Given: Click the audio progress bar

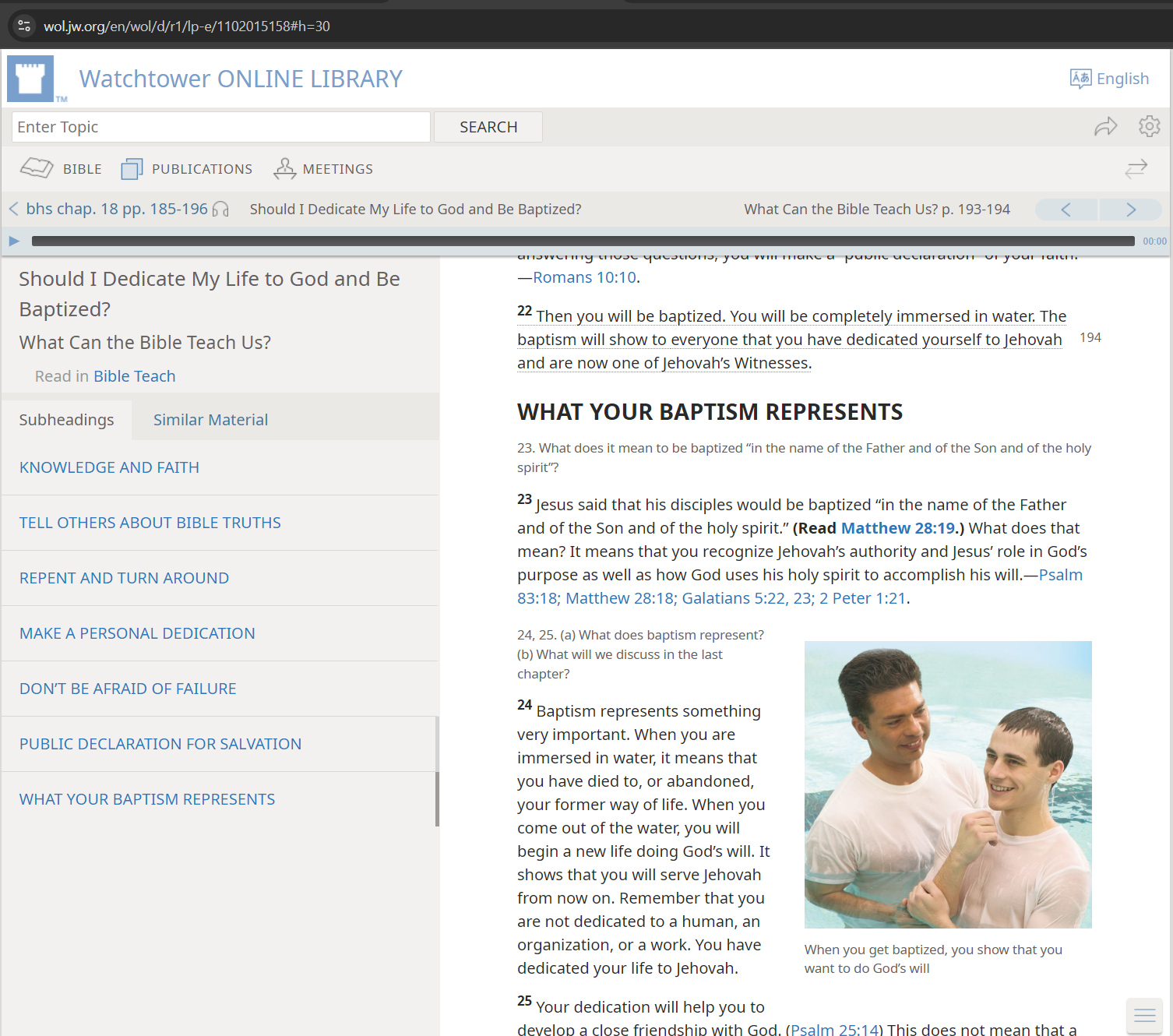Looking at the screenshot, I should pos(583,241).
